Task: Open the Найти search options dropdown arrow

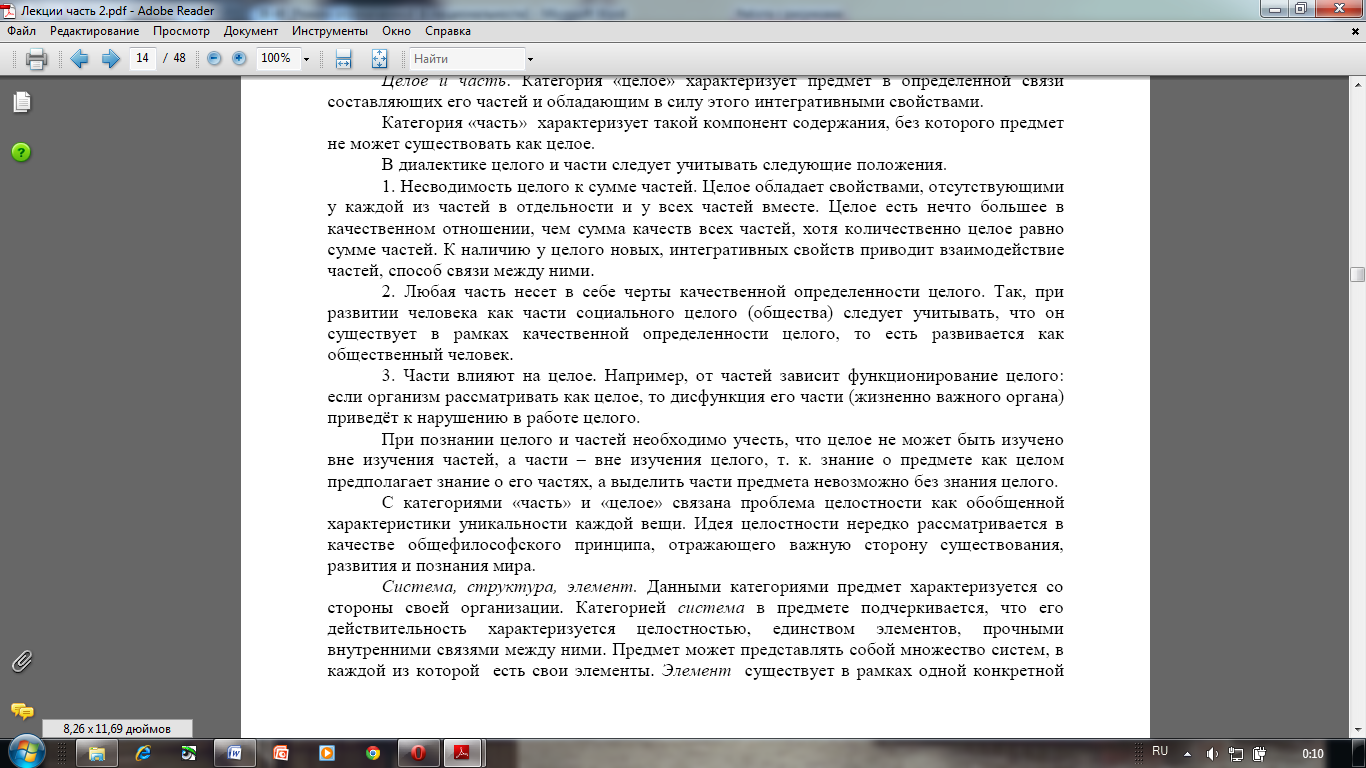Action: 530,59
